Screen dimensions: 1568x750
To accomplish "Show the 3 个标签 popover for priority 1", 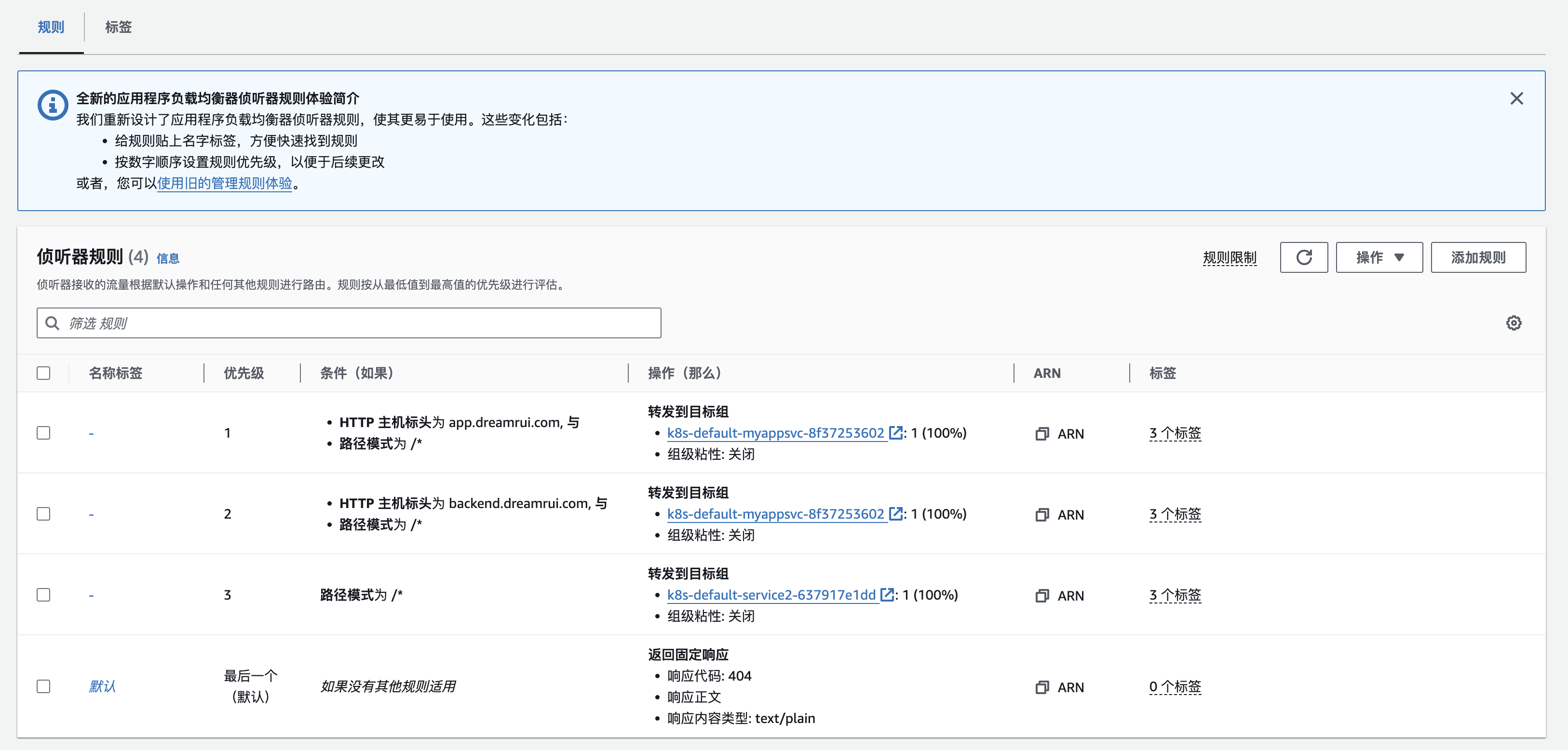I will tap(1175, 433).
